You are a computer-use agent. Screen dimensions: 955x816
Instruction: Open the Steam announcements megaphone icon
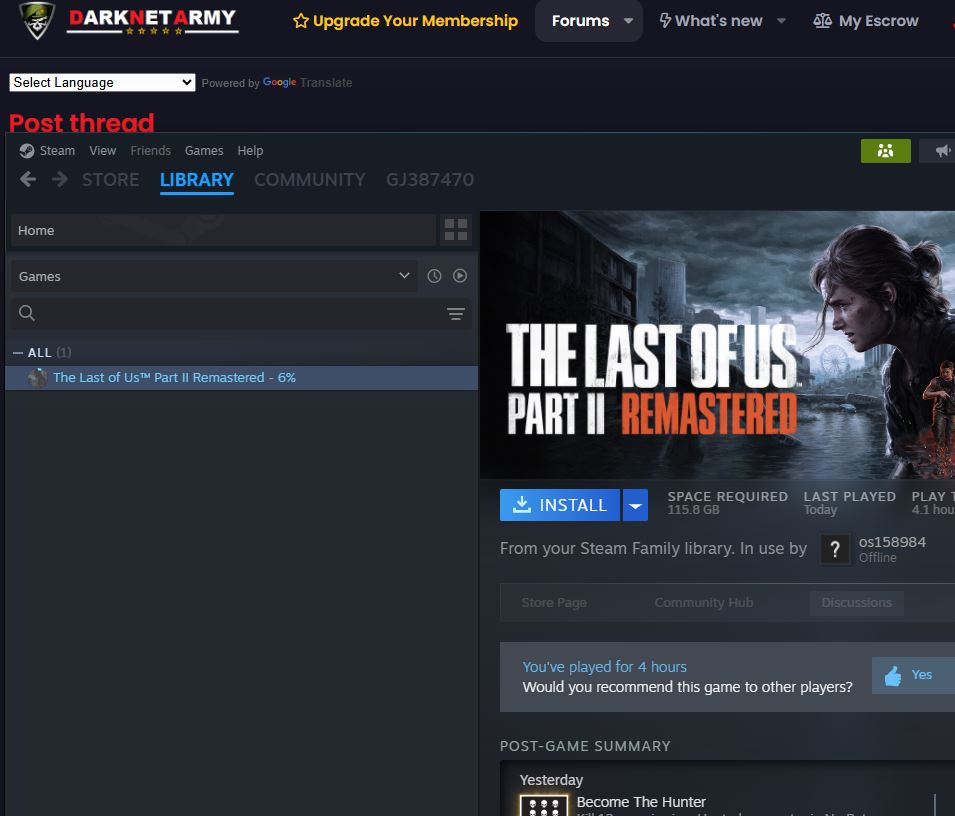(x=942, y=151)
